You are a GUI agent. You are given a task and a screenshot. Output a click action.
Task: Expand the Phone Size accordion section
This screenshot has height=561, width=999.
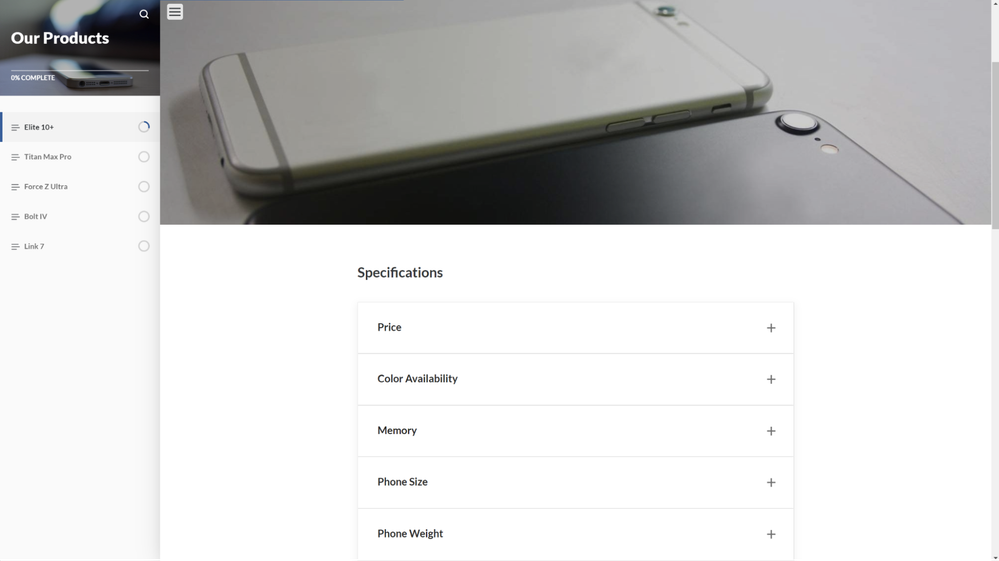(575, 483)
